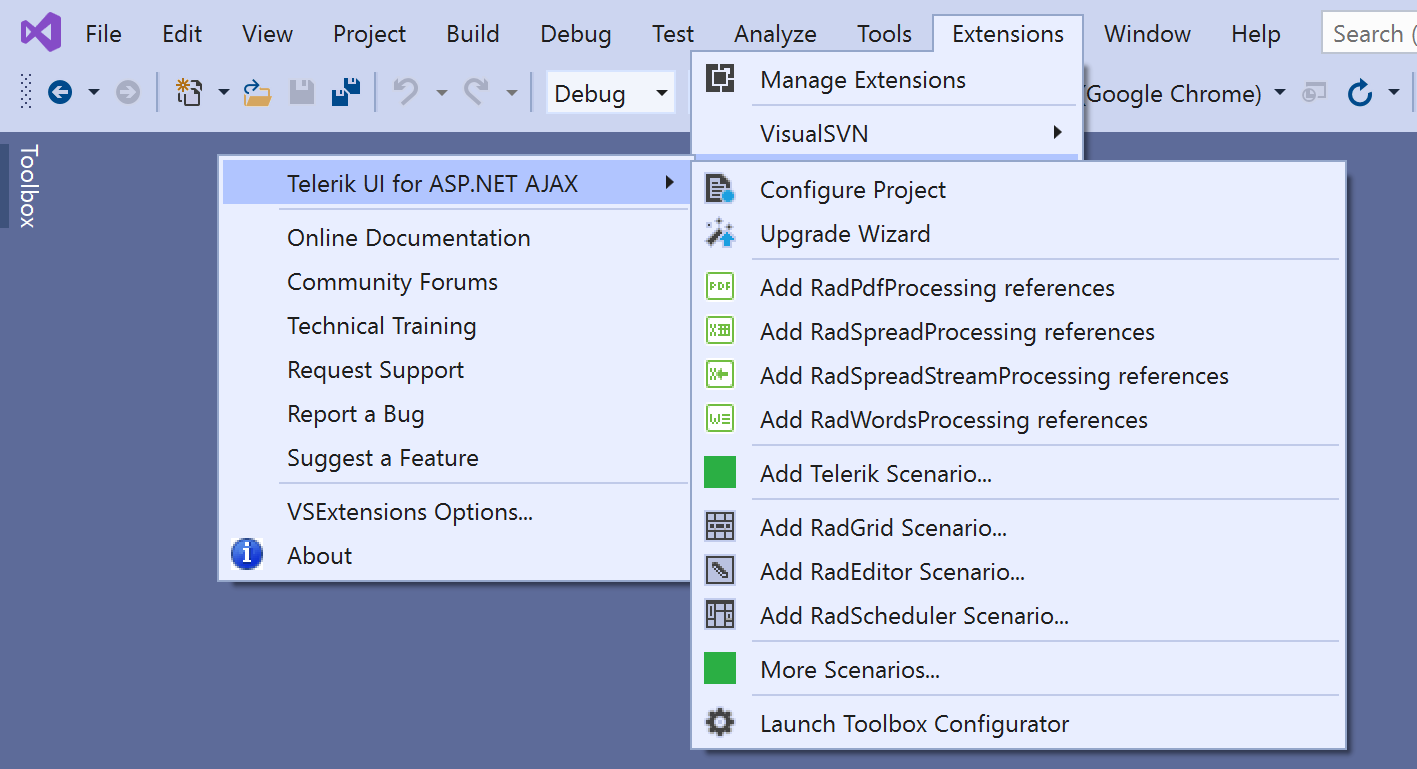This screenshot has height=769, width=1417.
Task: Click Report a Bug
Action: pyautogui.click(x=356, y=414)
